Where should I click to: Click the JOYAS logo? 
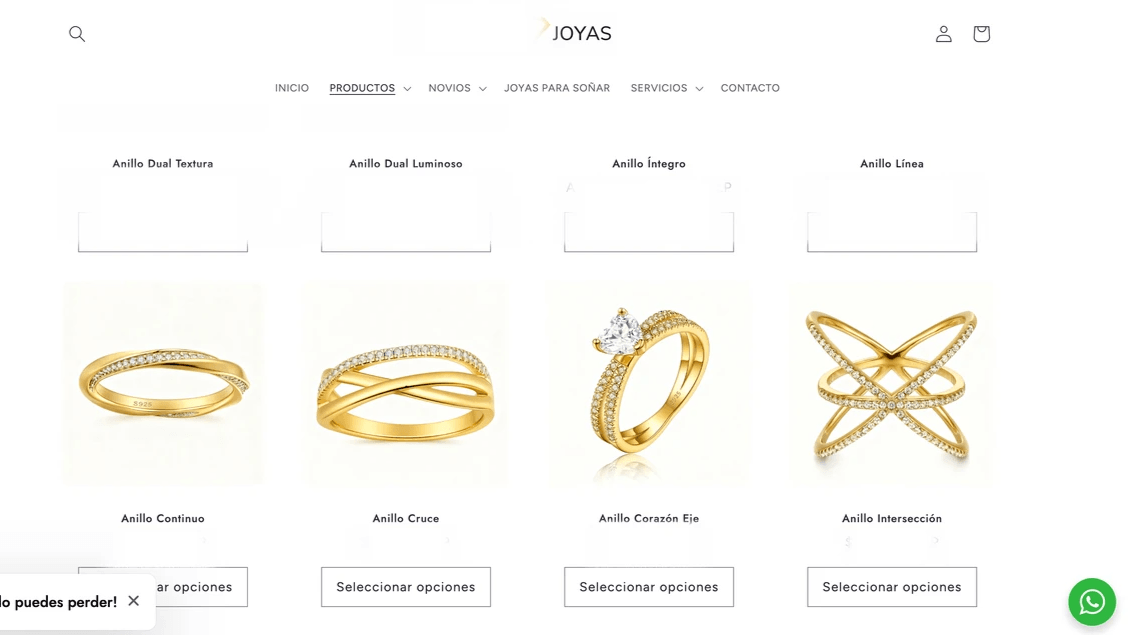click(573, 32)
